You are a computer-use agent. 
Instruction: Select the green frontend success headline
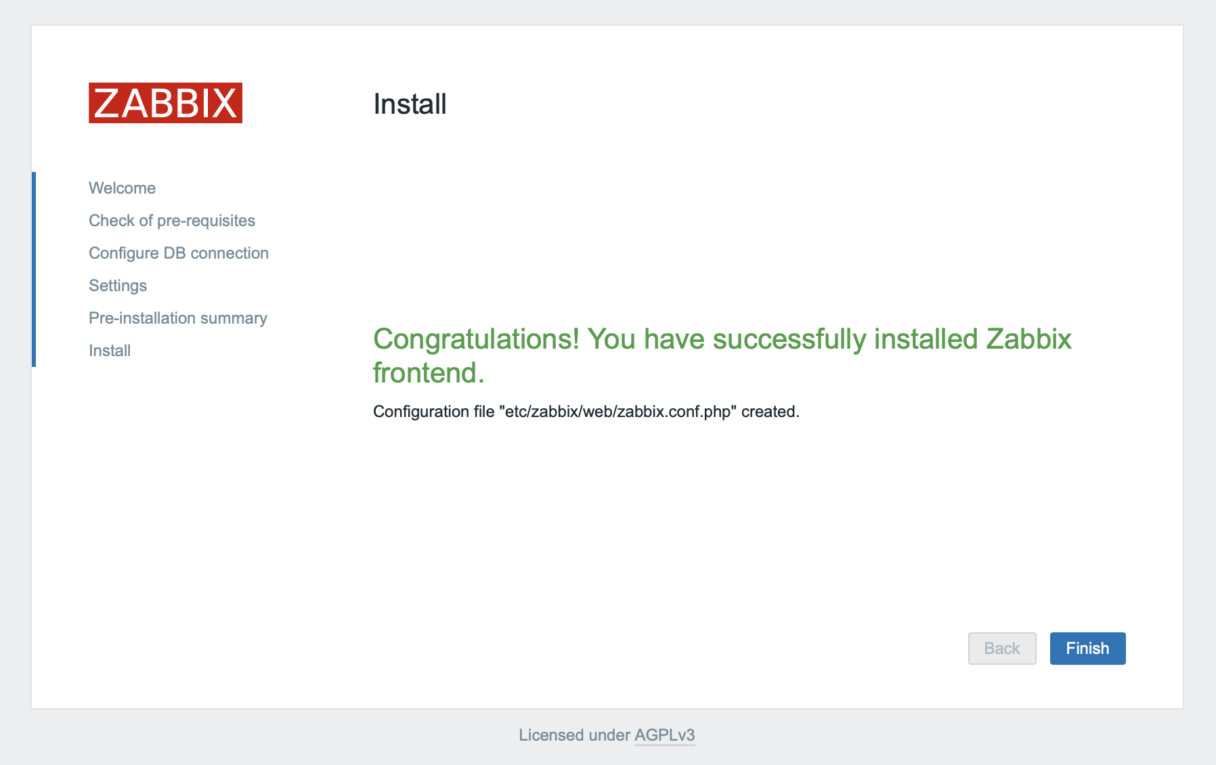(x=721, y=339)
